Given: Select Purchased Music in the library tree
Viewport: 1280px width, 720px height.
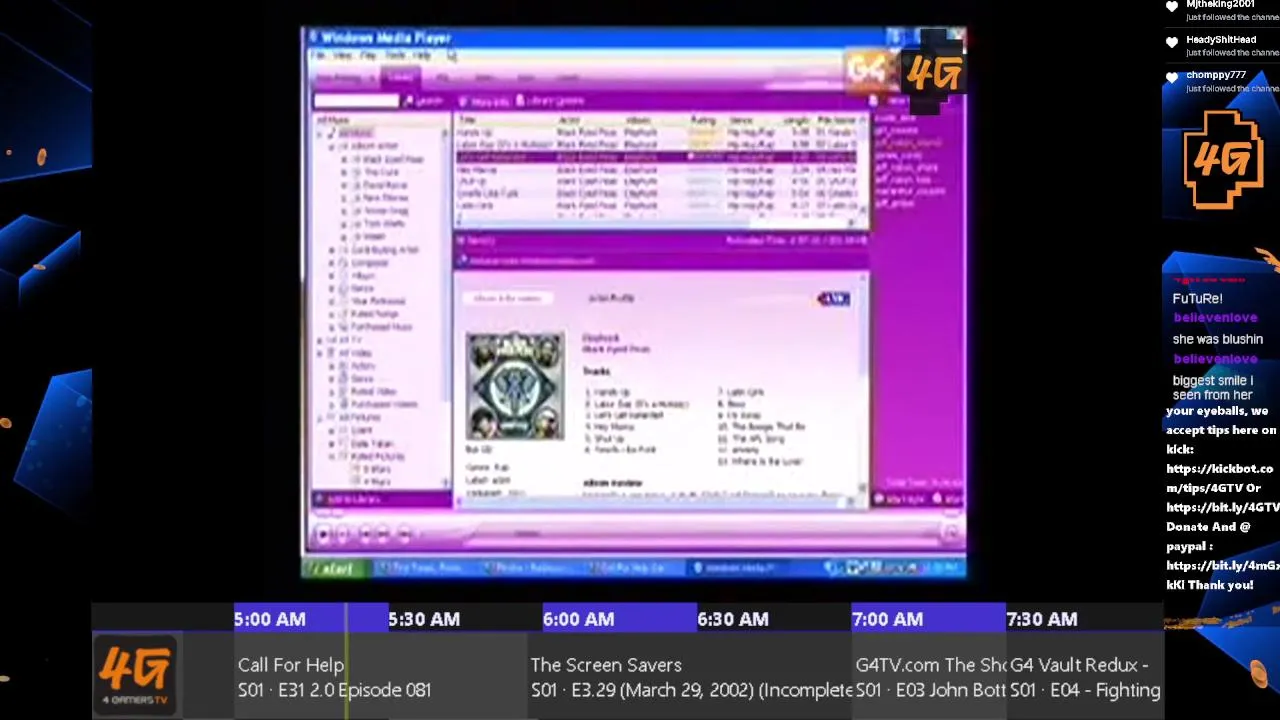Looking at the screenshot, I should pyautogui.click(x=381, y=327).
